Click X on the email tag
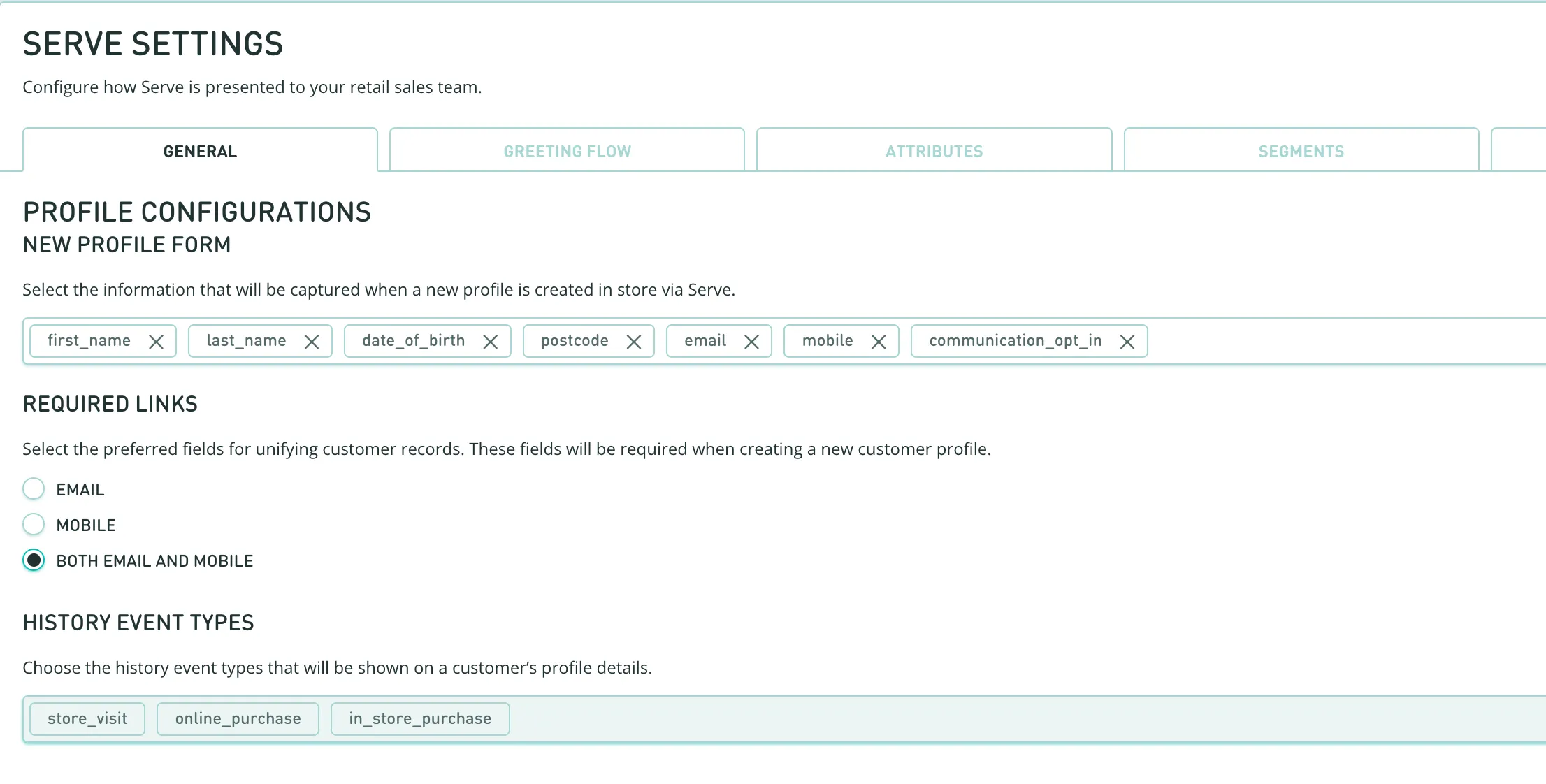 pyautogui.click(x=751, y=342)
